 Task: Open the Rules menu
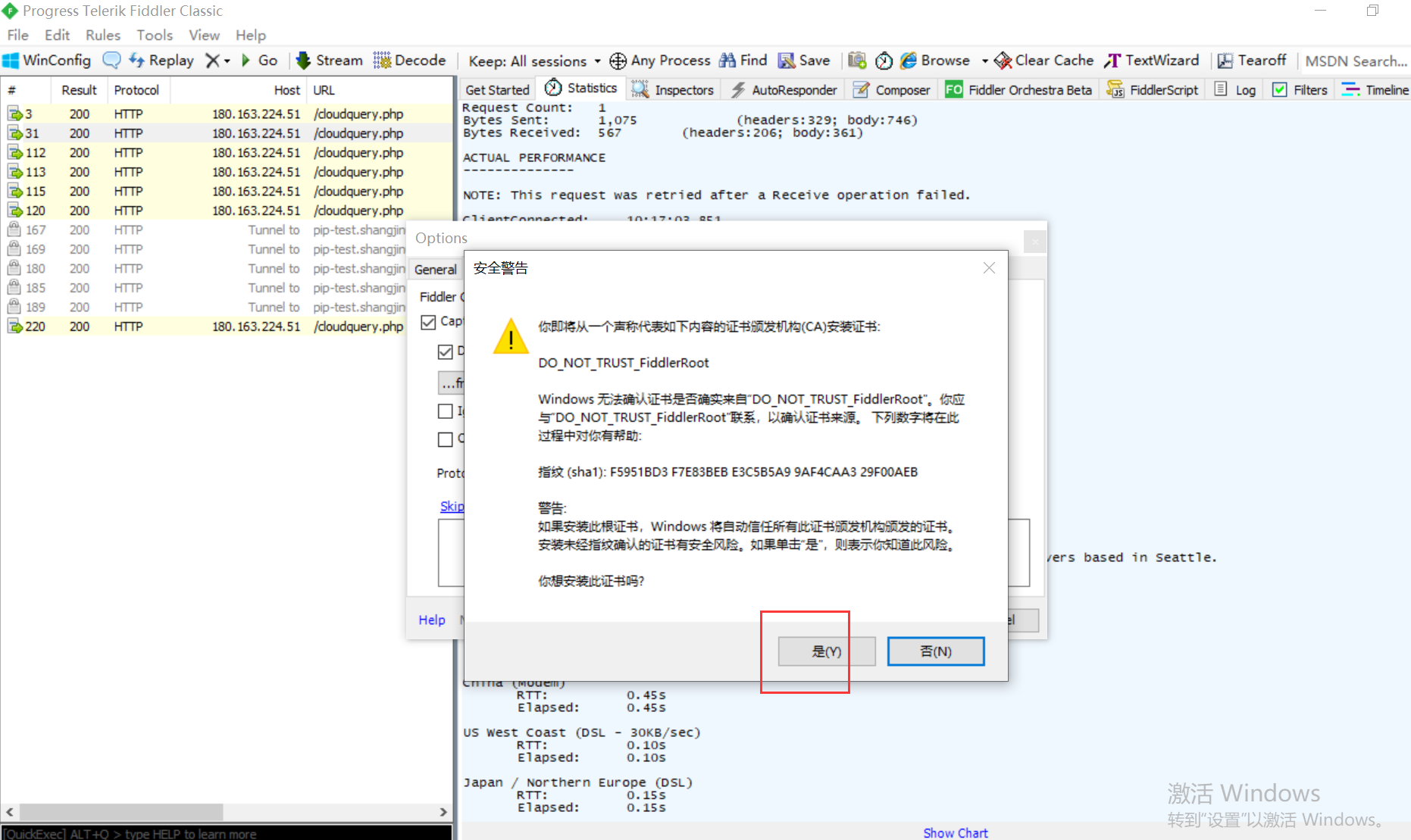click(x=103, y=35)
